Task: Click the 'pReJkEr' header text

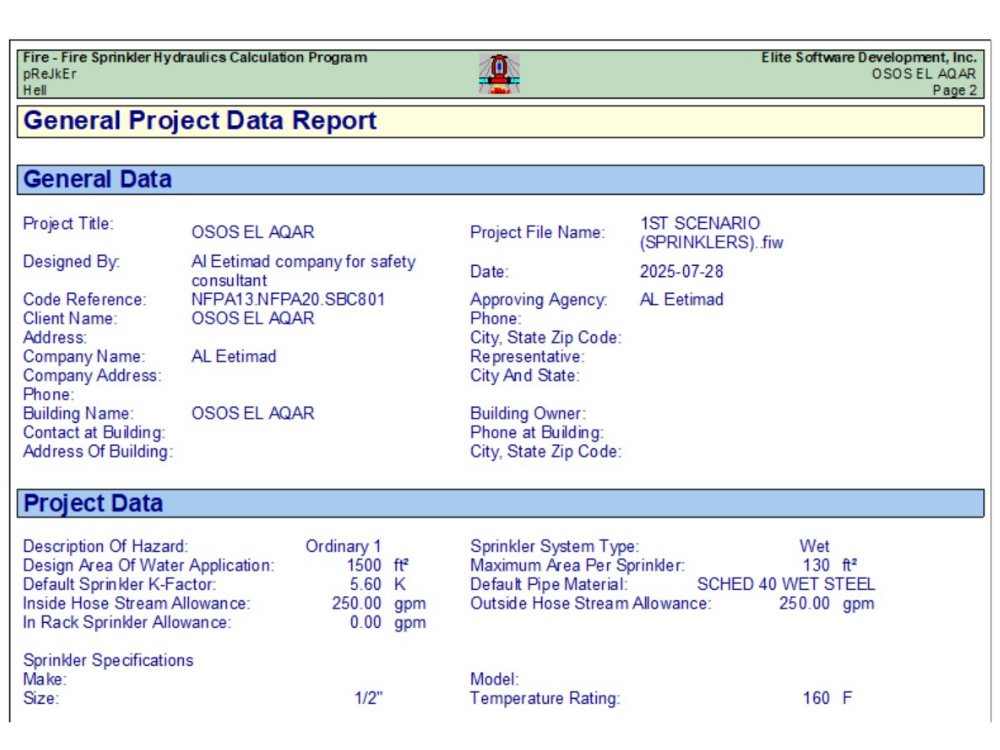Action: point(50,74)
